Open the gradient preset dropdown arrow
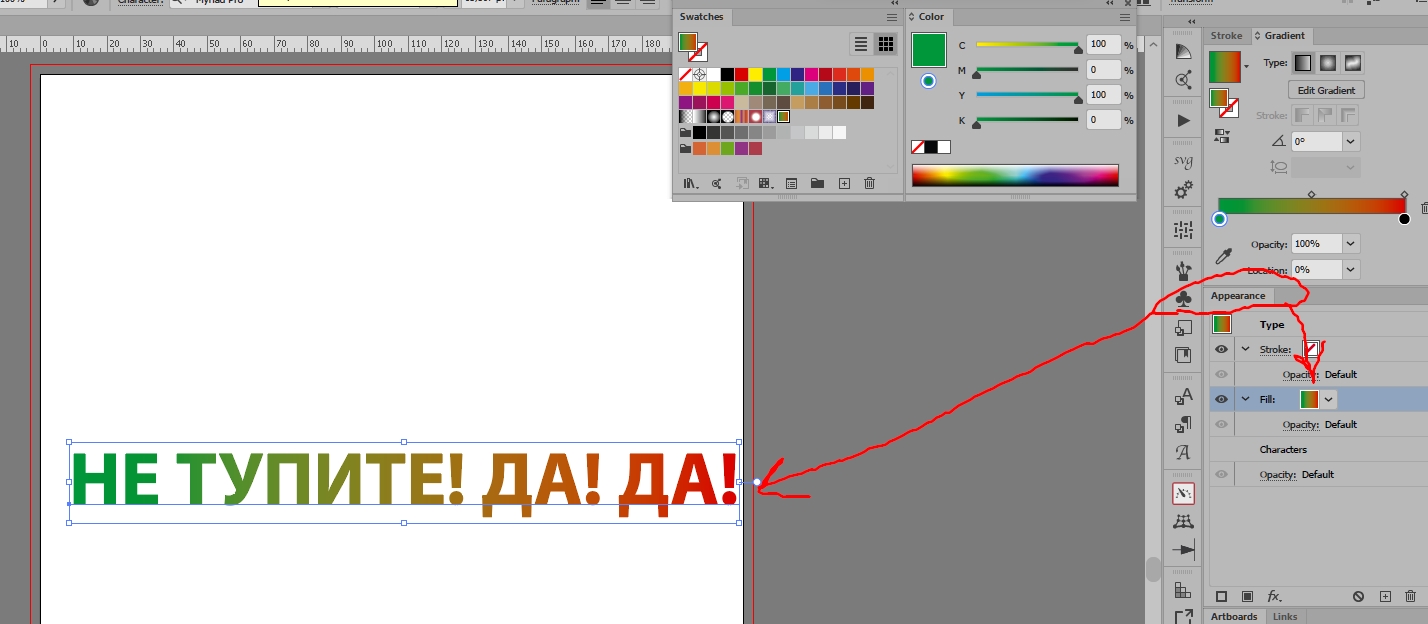Viewport: 1428px width, 624px height. coord(1246,66)
